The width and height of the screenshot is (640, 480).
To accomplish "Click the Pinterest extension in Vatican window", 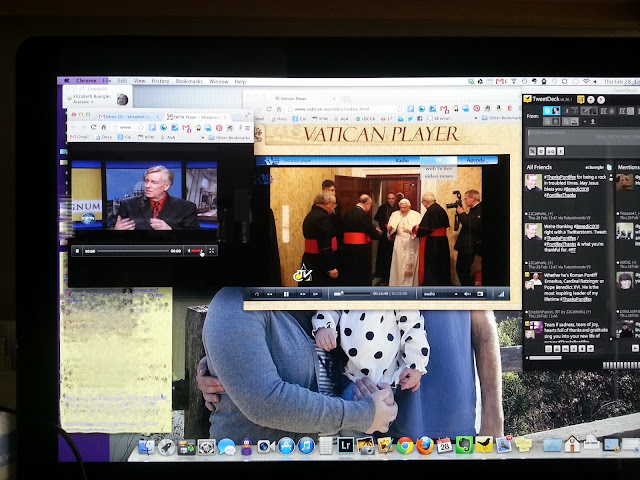I will point(476,109).
